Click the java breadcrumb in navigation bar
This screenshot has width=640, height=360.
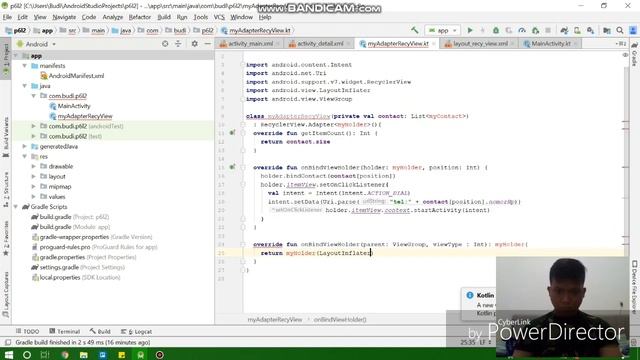122,31
